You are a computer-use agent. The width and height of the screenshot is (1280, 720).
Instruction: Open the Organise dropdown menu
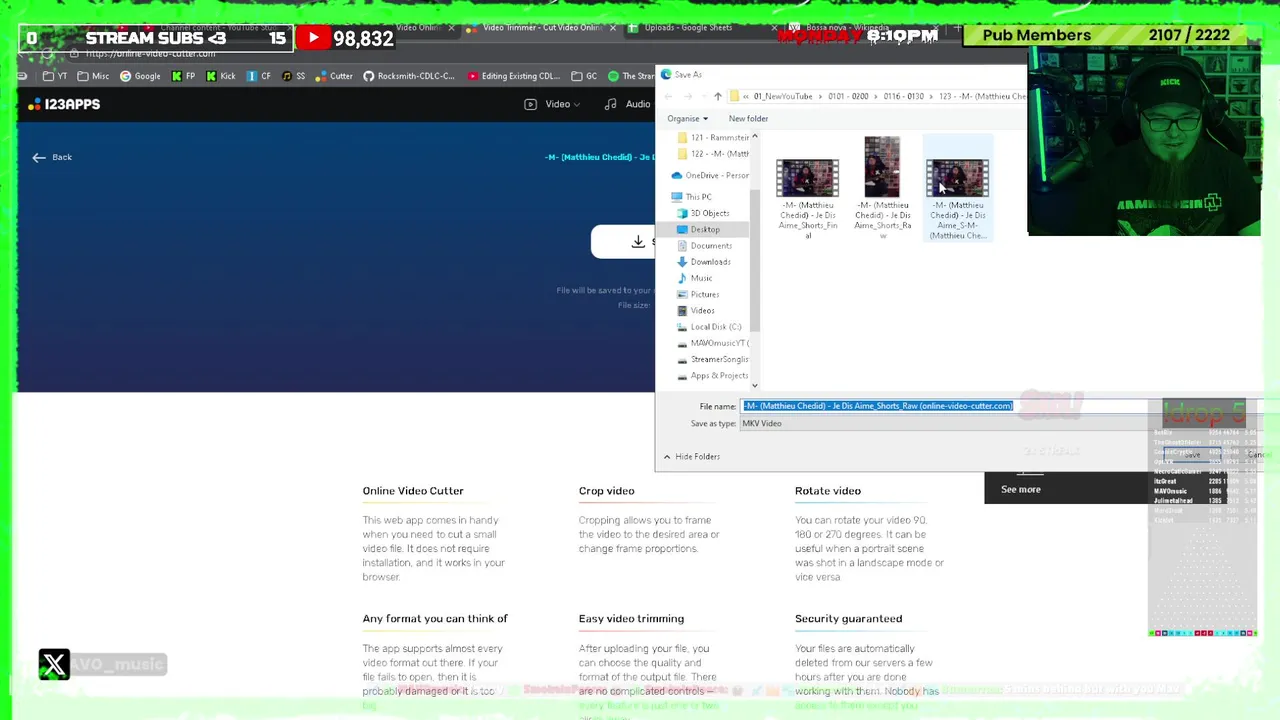pos(687,118)
